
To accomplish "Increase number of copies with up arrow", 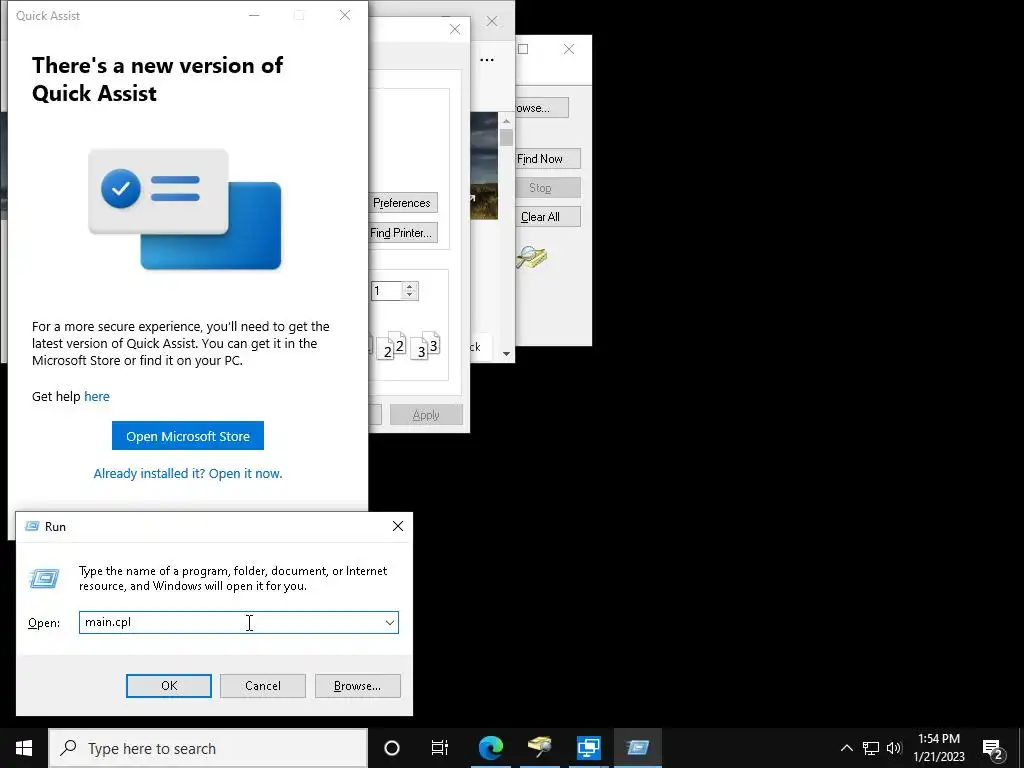I will (x=409, y=287).
